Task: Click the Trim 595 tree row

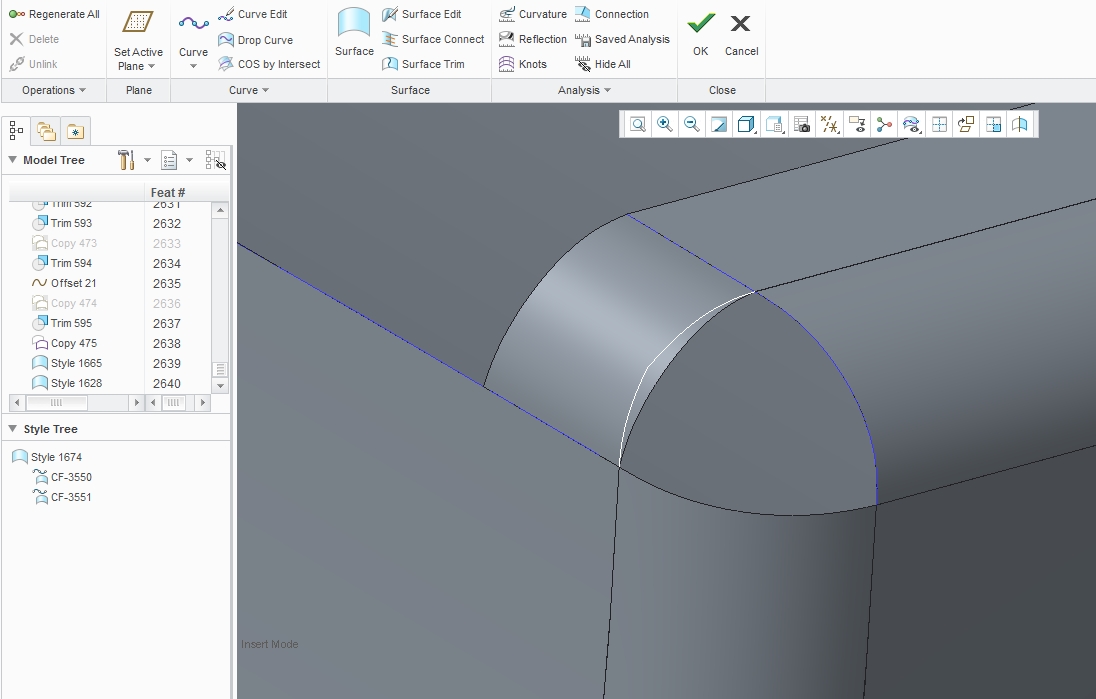Action: [62, 323]
